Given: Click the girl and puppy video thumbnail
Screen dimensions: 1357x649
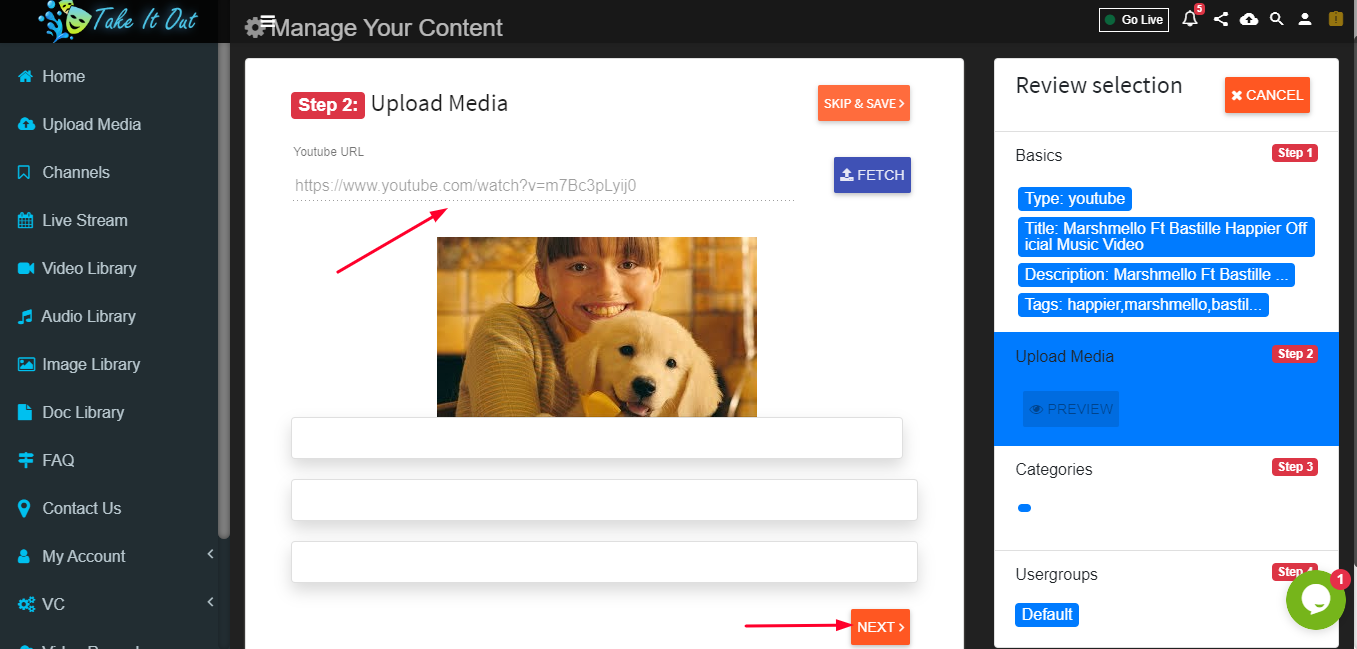Looking at the screenshot, I should 597,327.
